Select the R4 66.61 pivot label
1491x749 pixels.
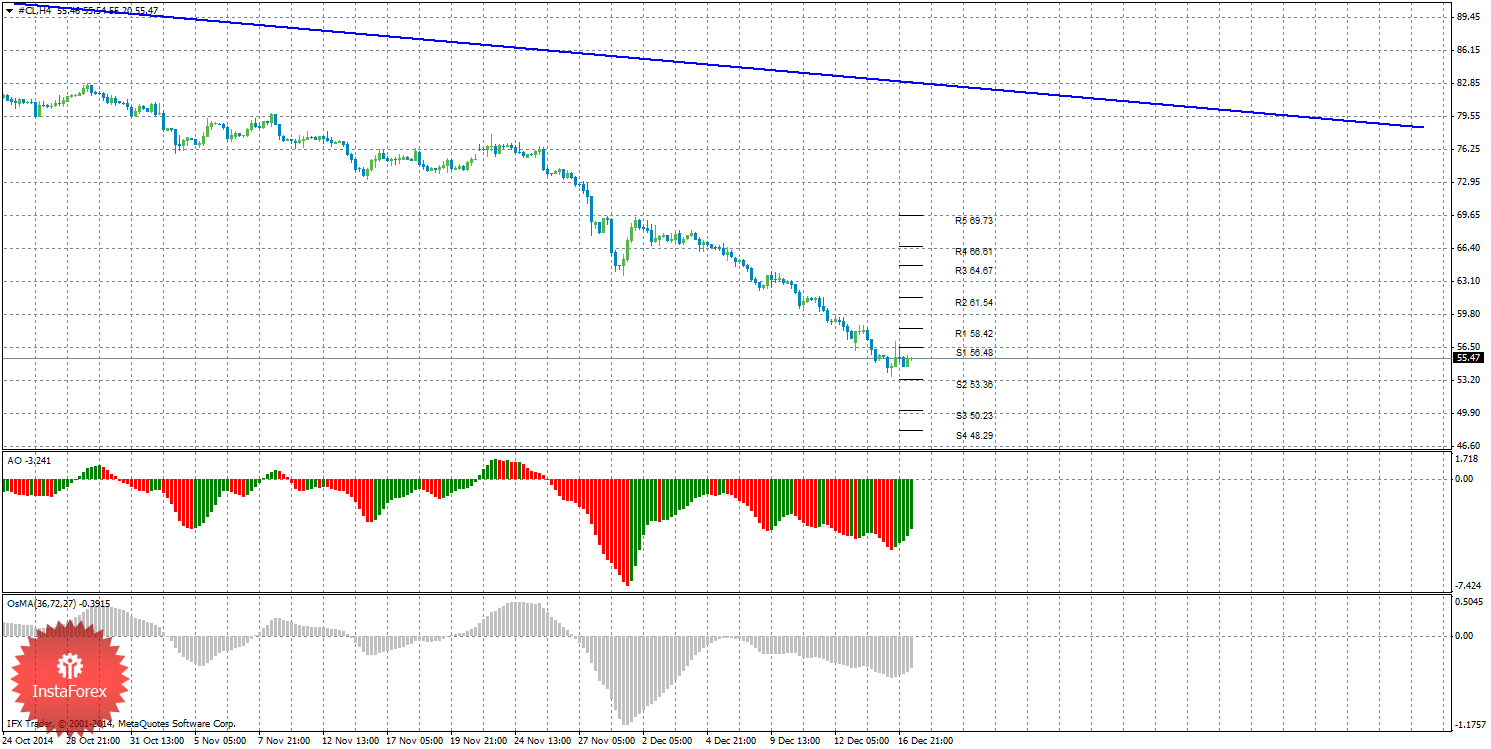[x=973, y=252]
